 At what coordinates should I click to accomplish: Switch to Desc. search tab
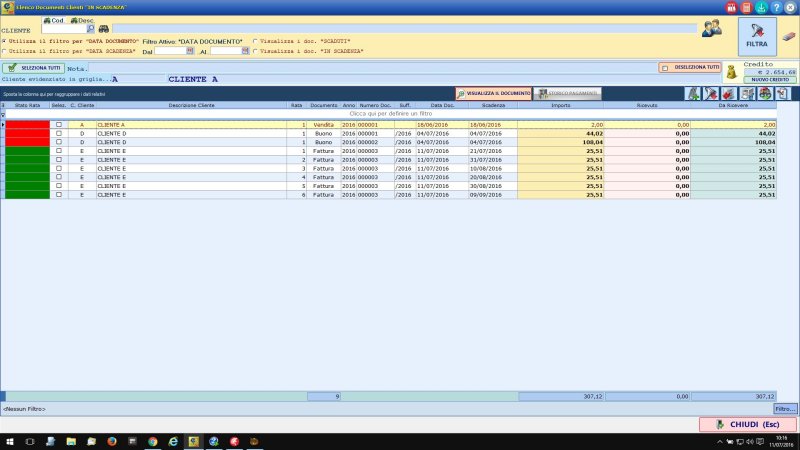click(x=82, y=20)
